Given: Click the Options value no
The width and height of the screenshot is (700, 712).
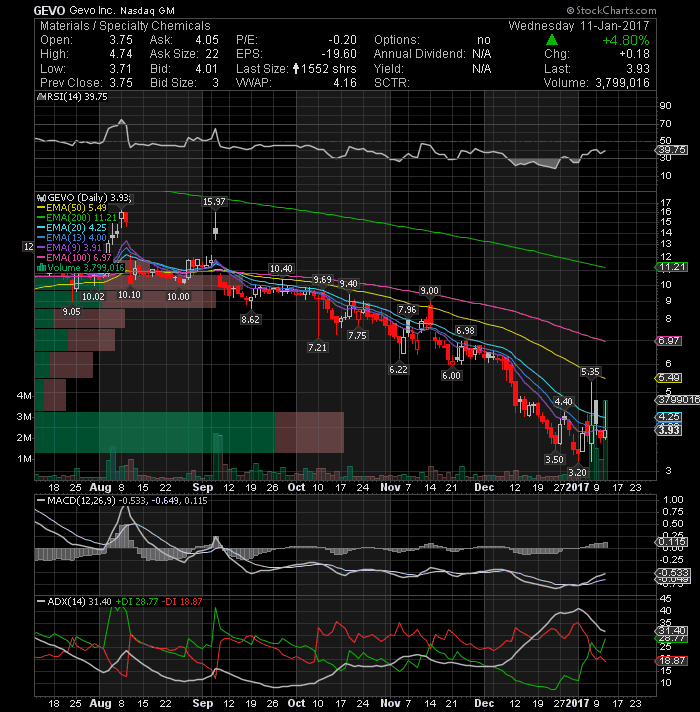Looking at the screenshot, I should (x=484, y=40).
